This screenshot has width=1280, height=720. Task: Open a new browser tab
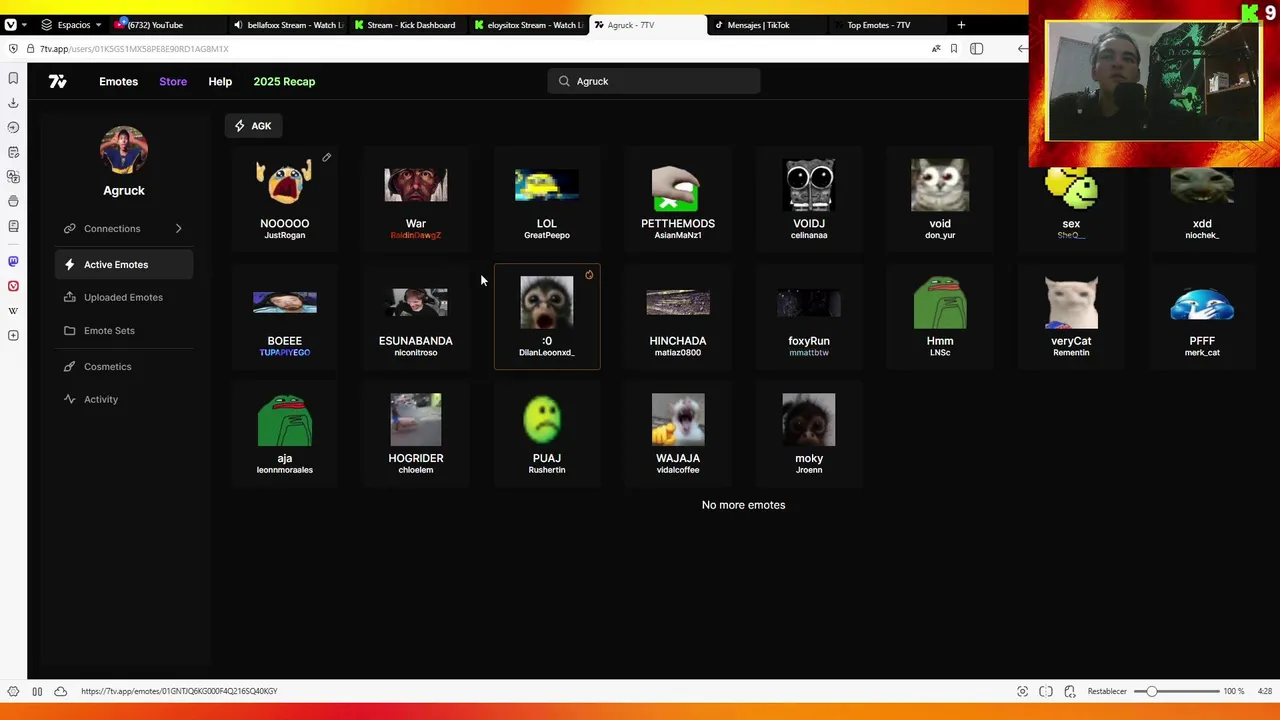961,25
